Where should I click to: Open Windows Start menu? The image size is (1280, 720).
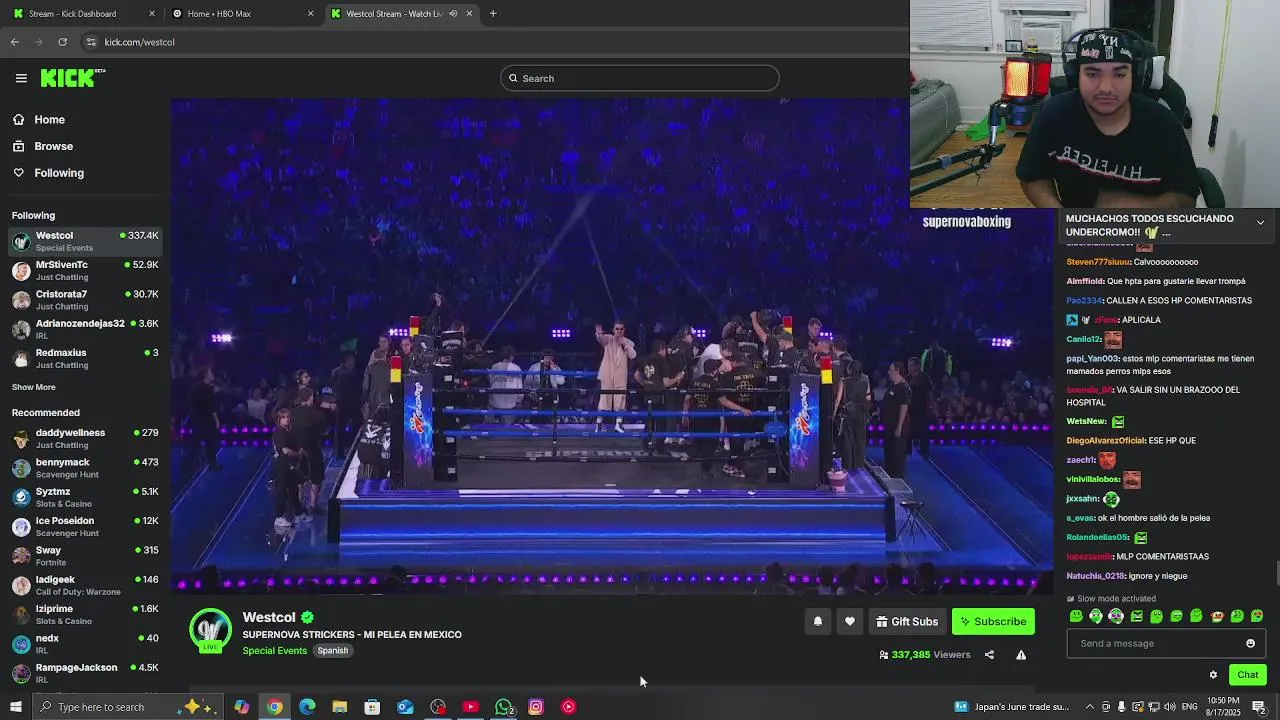tap(15, 707)
